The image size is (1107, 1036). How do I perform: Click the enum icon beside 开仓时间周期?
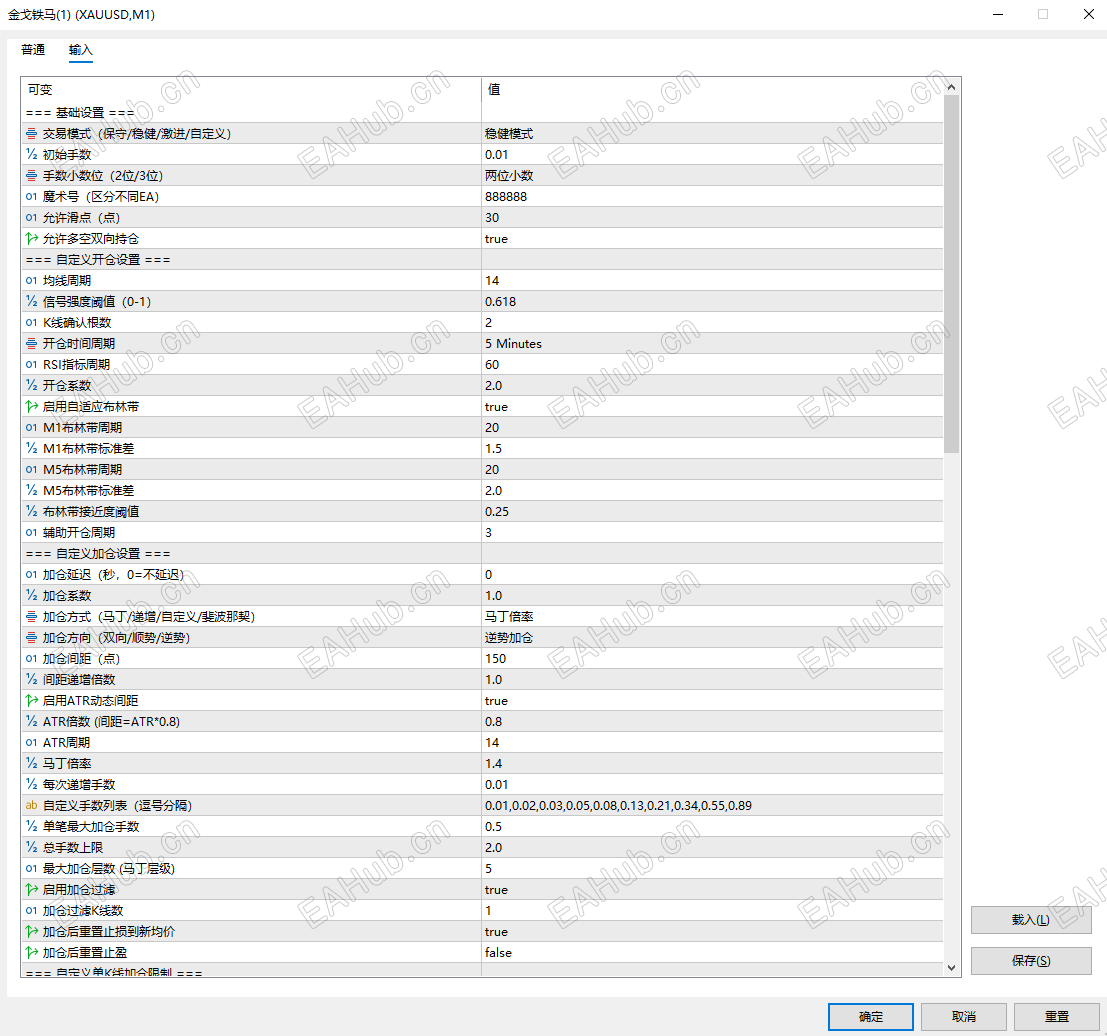31,343
